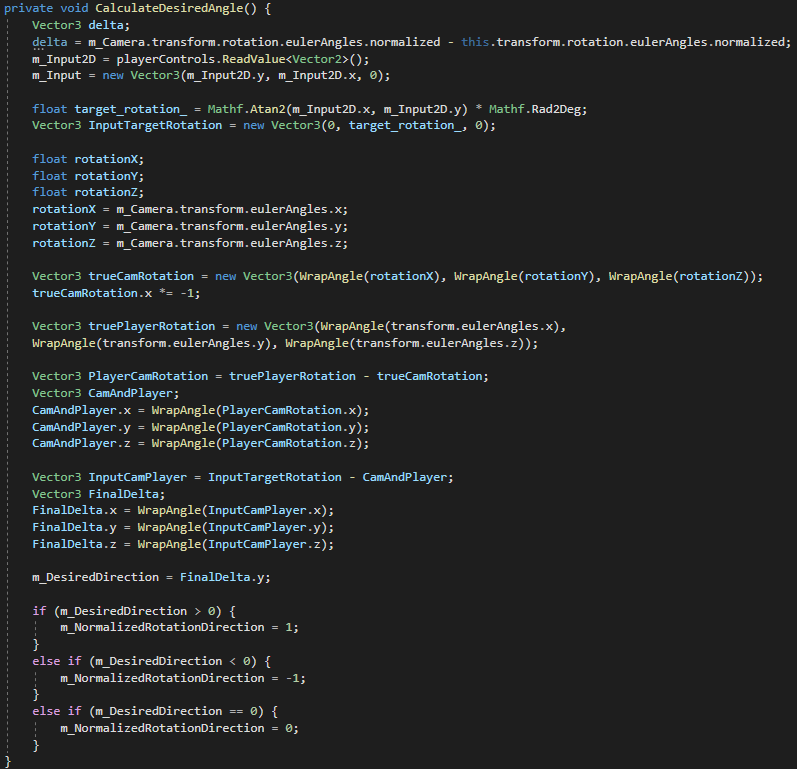Screen dimensions: 797x769
Task: Click the line 'Vector3 delta;'
Action: 81,25
